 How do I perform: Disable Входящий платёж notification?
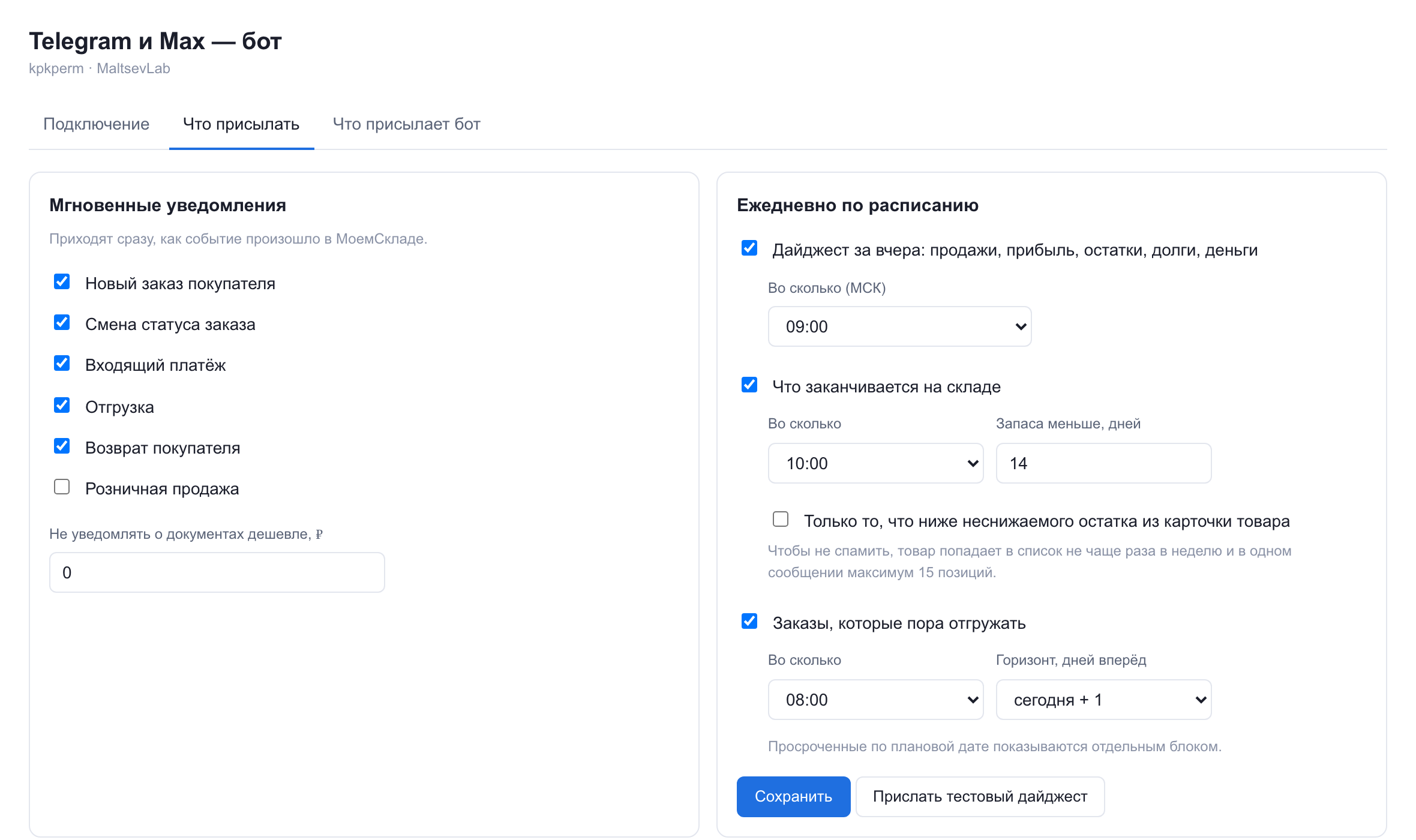point(62,364)
